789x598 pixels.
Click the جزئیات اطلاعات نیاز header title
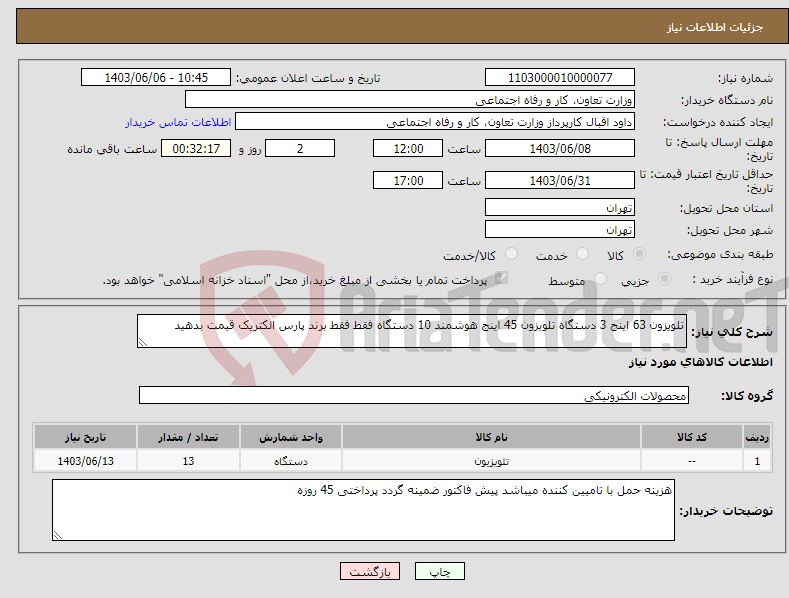[715, 27]
